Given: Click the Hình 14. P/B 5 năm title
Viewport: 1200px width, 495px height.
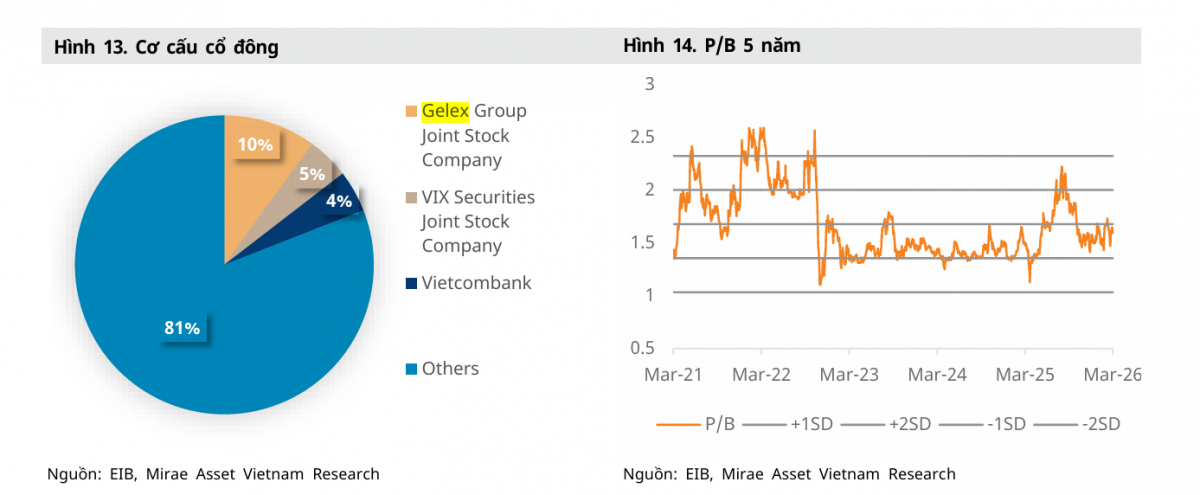Looking at the screenshot, I should (x=711, y=46).
